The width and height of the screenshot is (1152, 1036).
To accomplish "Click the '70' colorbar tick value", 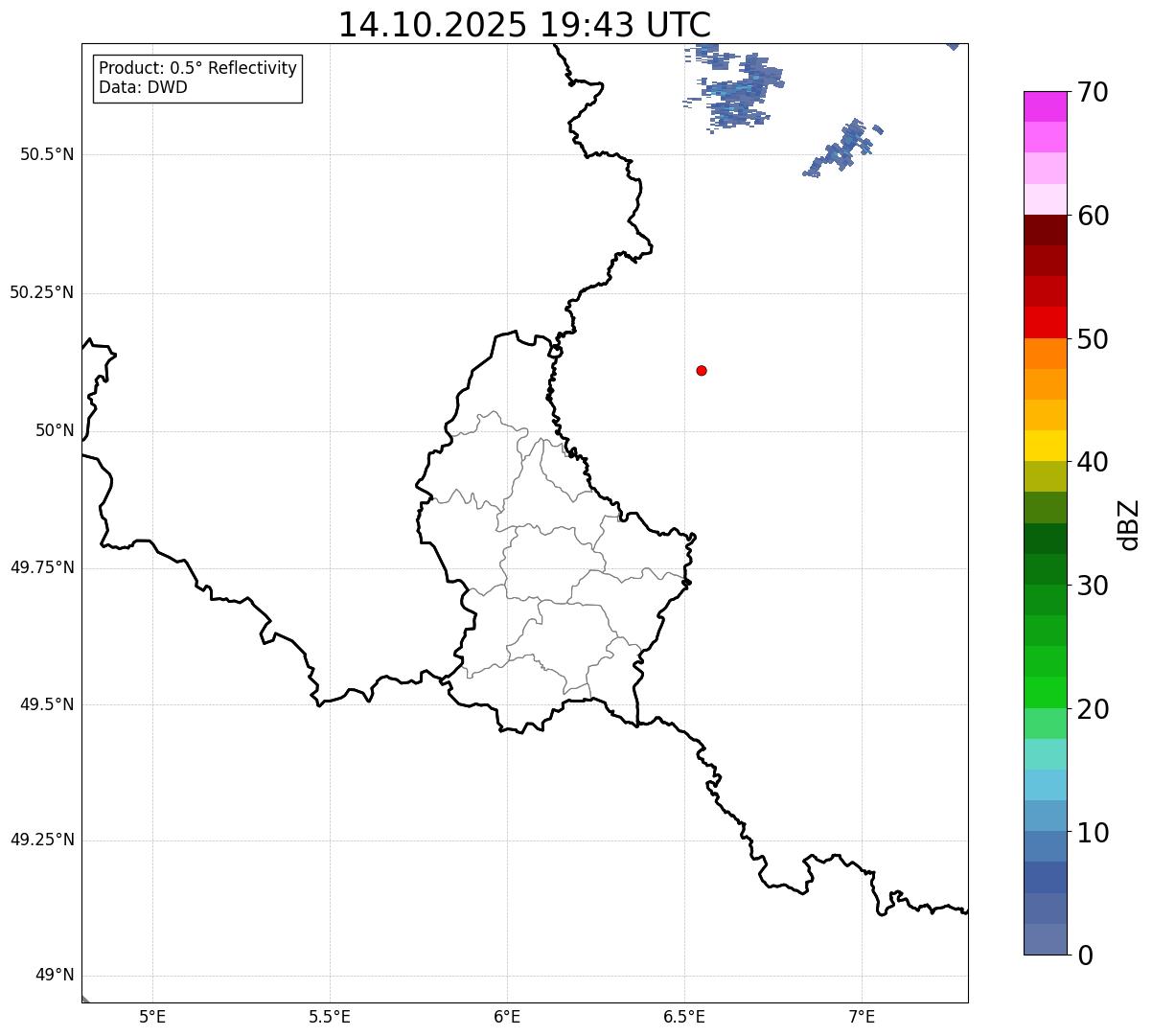I will click(x=1093, y=92).
